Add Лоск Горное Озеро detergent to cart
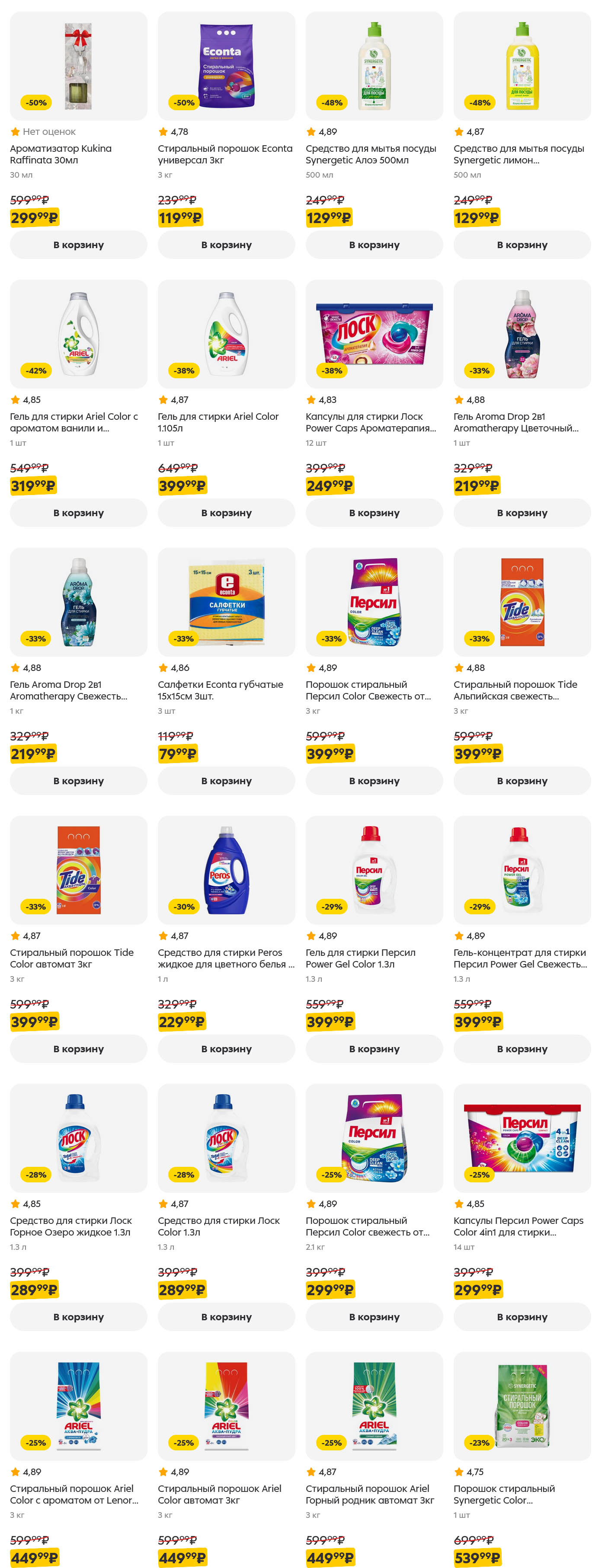 pos(79,1316)
